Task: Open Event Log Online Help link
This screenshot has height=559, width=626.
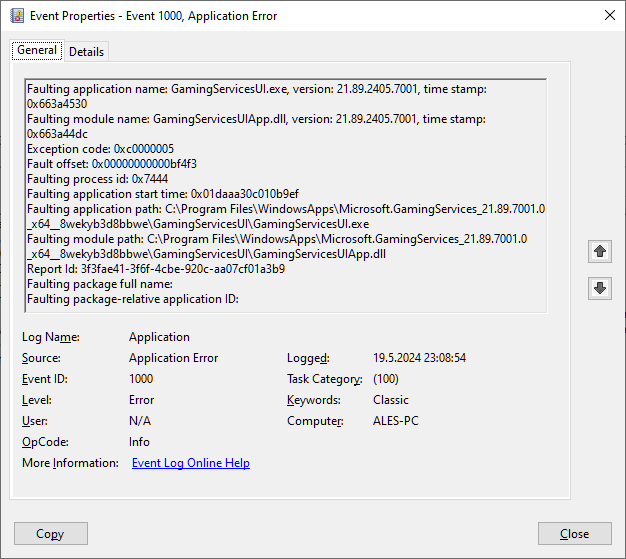Action: [x=191, y=463]
